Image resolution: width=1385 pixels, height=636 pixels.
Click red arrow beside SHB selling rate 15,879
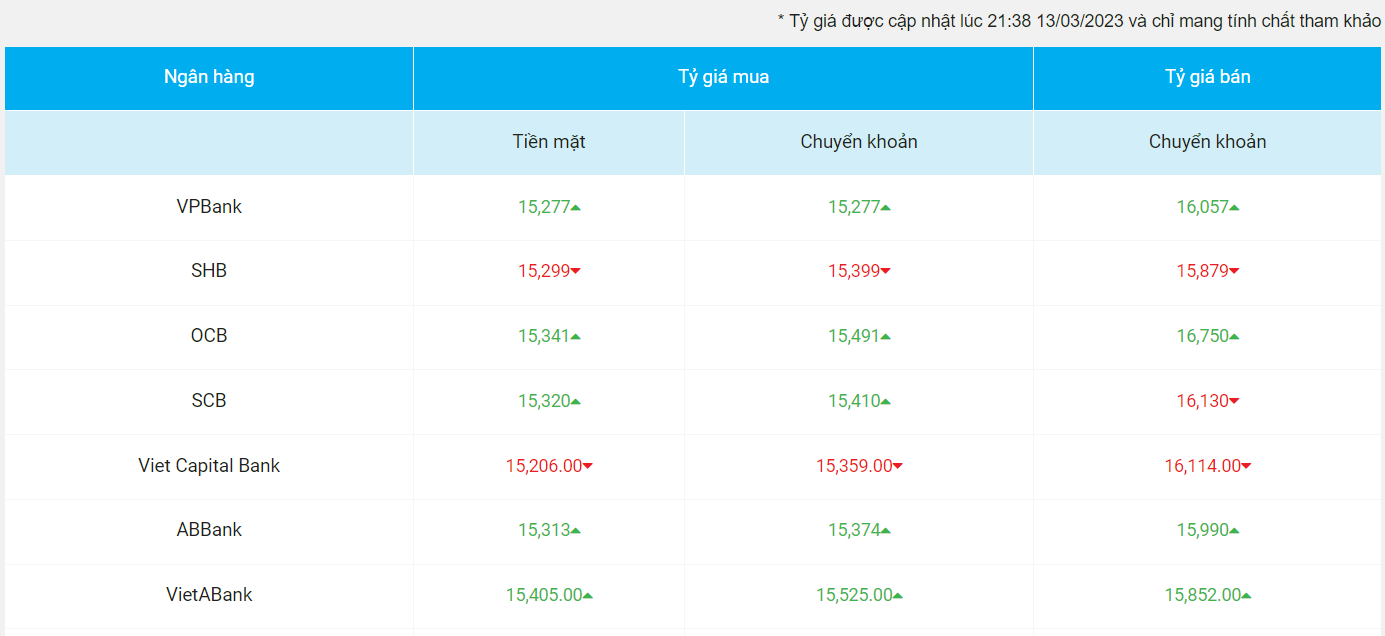(x=1234, y=272)
